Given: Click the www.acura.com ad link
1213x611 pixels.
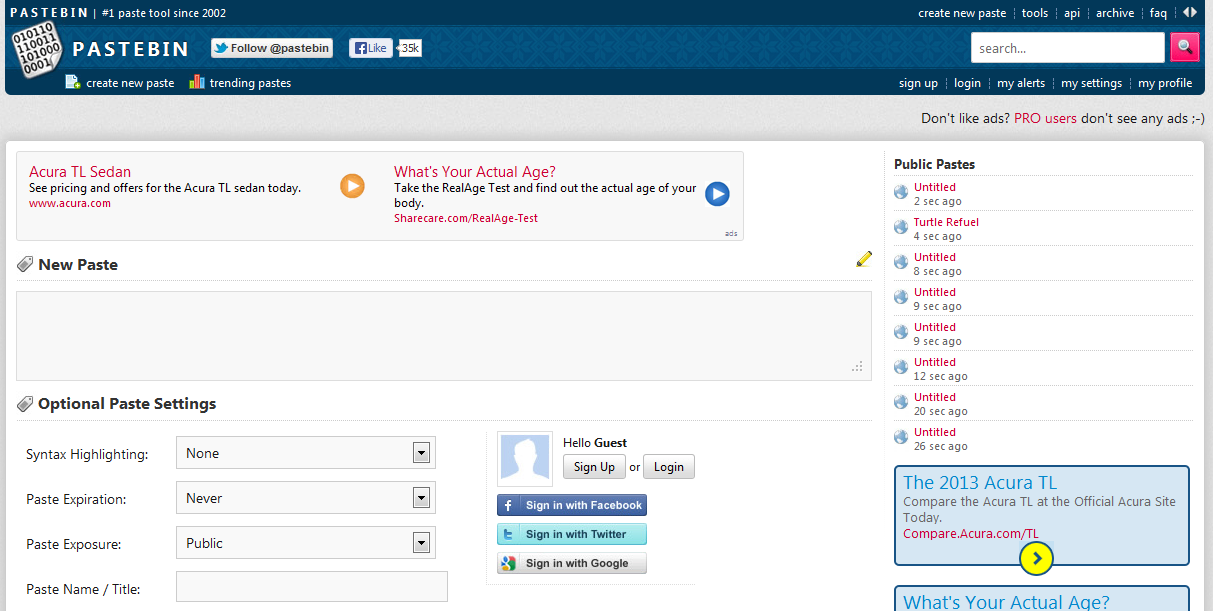Looking at the screenshot, I should pyautogui.click(x=70, y=203).
